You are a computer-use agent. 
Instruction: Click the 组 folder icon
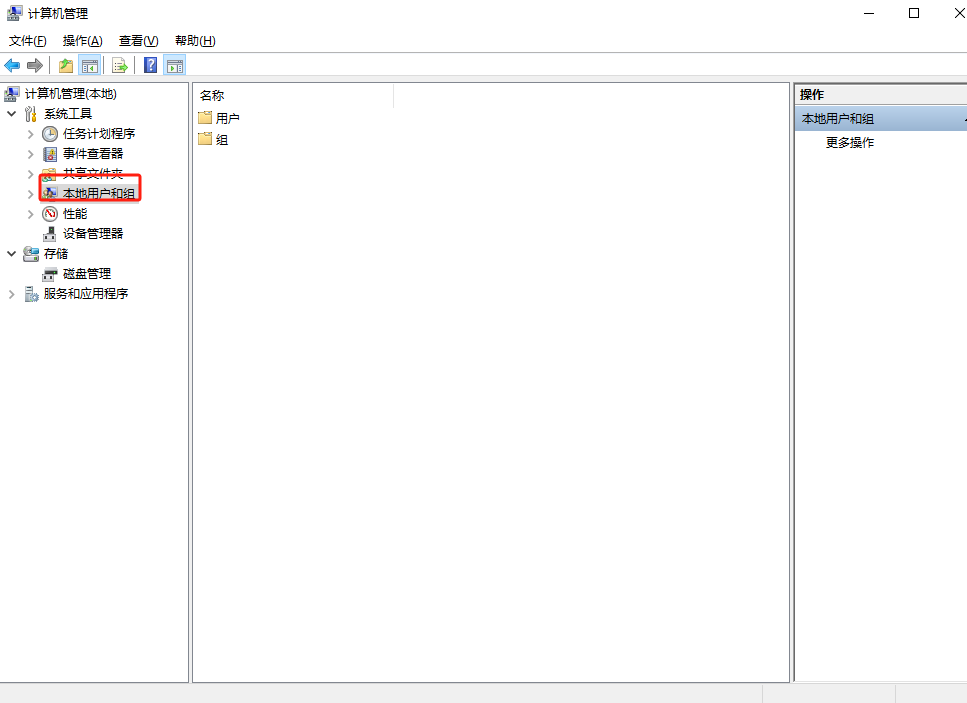coord(205,139)
